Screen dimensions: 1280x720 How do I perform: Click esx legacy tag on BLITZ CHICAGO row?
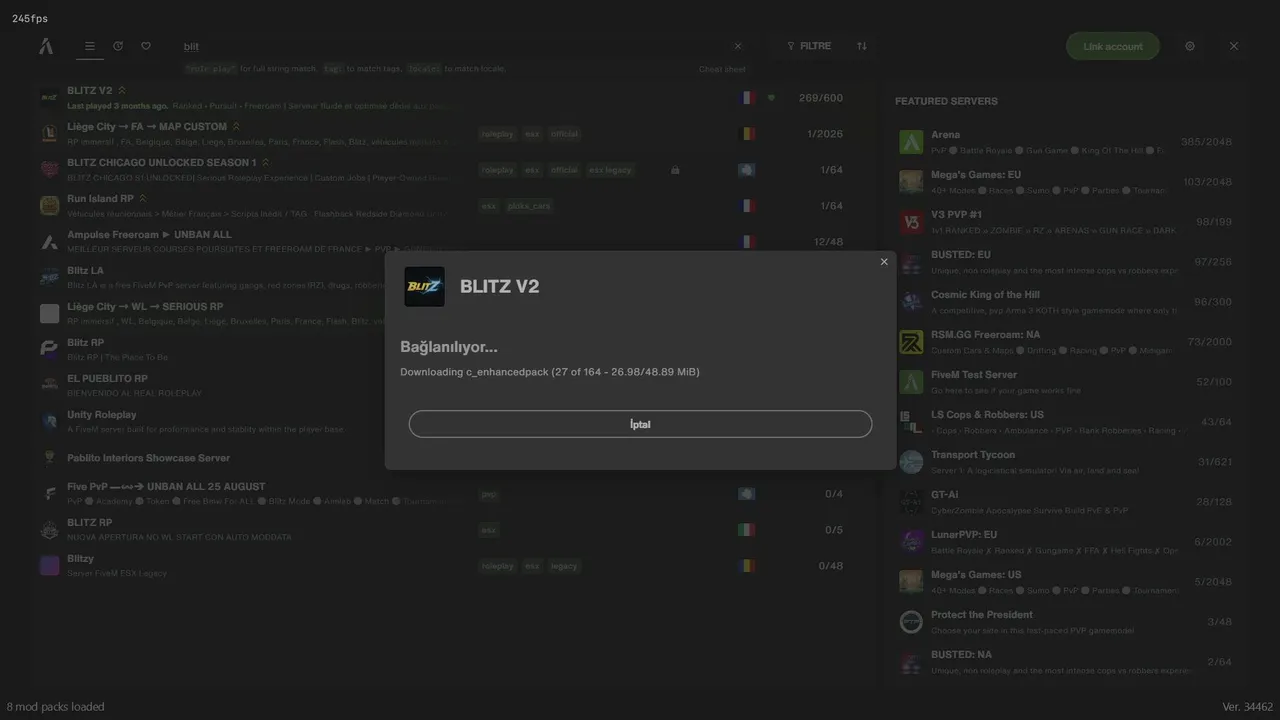[610, 170]
